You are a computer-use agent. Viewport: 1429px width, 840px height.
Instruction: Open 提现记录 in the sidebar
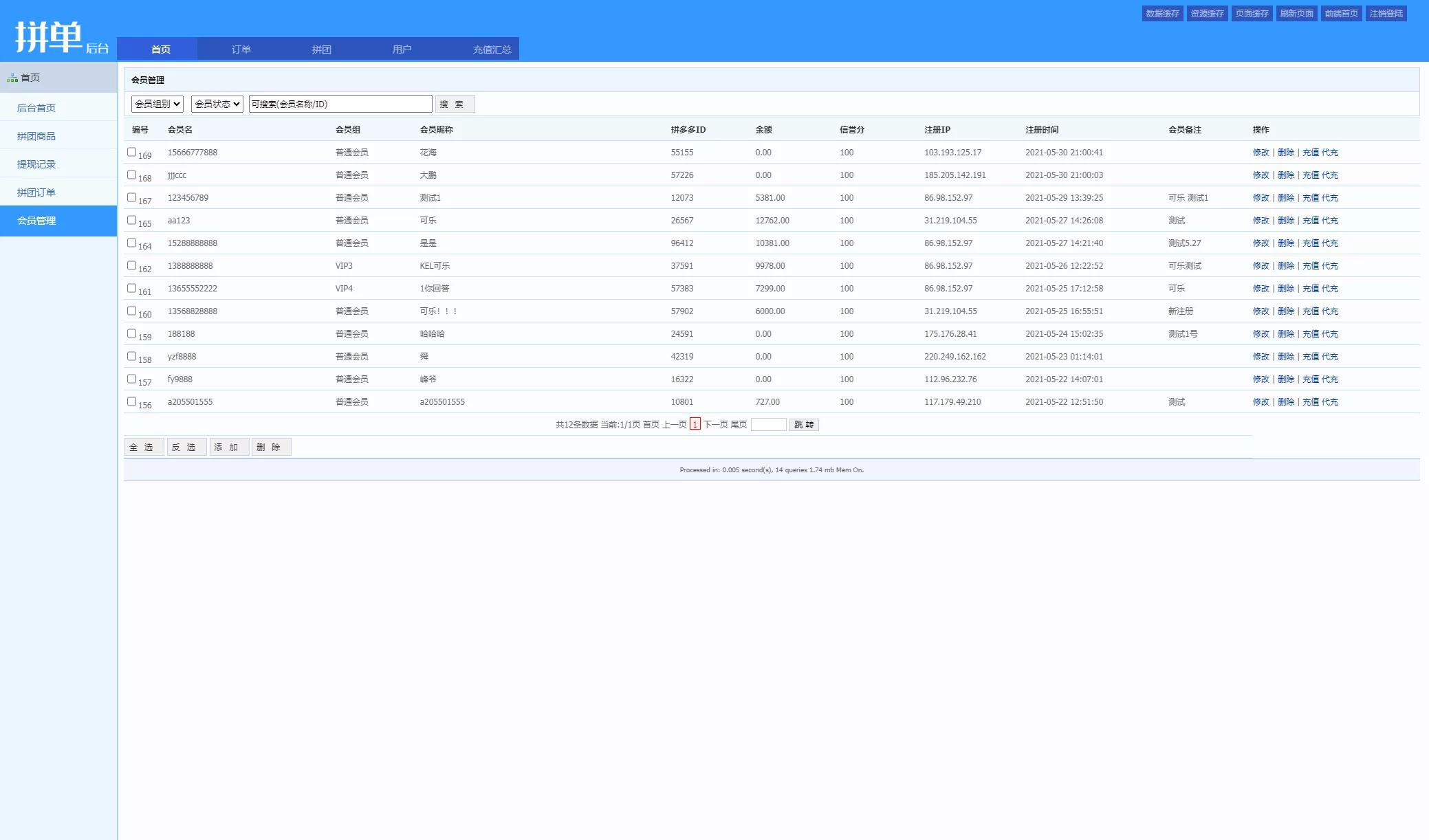[x=36, y=164]
